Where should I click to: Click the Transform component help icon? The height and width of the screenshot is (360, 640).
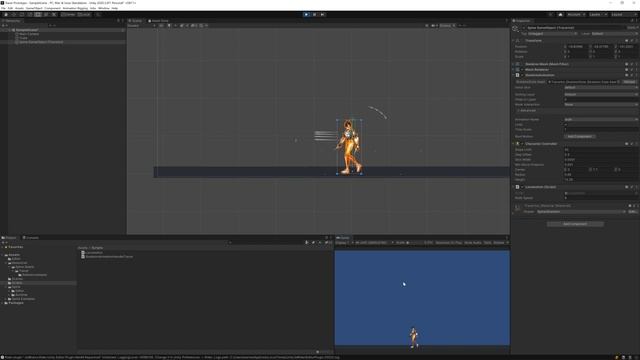(x=627, y=40)
